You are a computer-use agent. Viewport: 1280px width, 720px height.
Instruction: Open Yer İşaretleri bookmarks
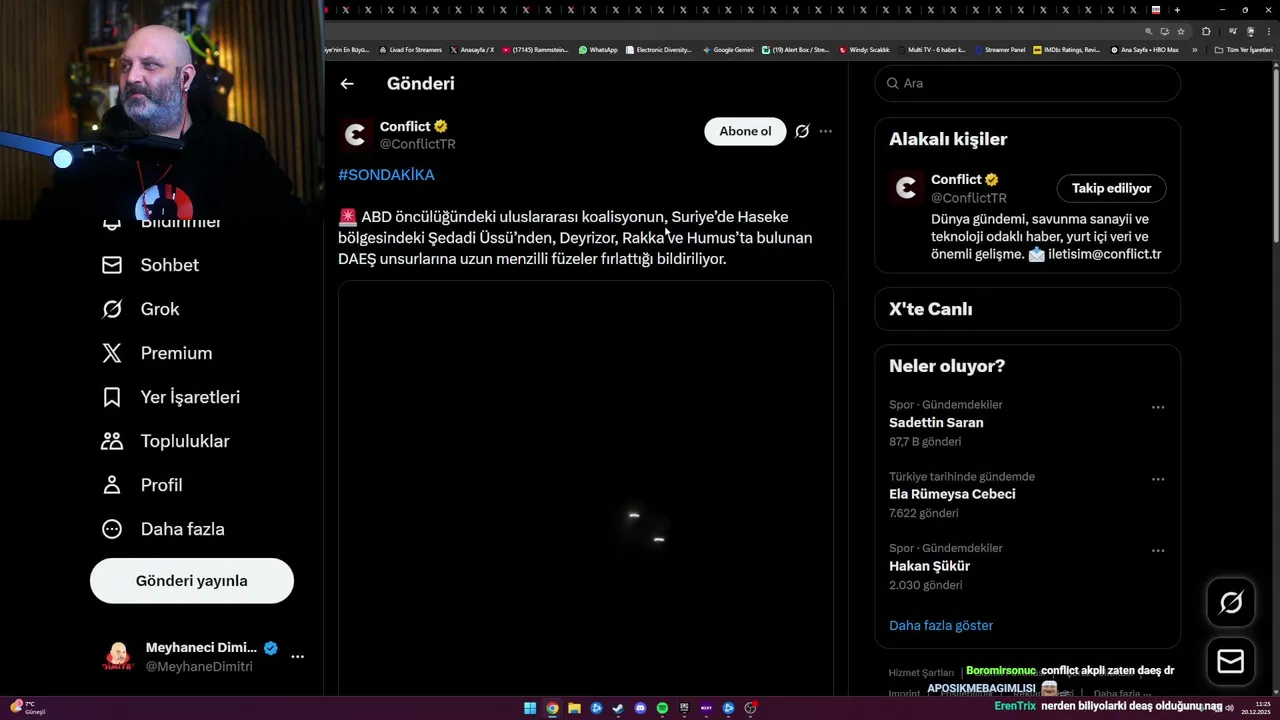(171, 397)
